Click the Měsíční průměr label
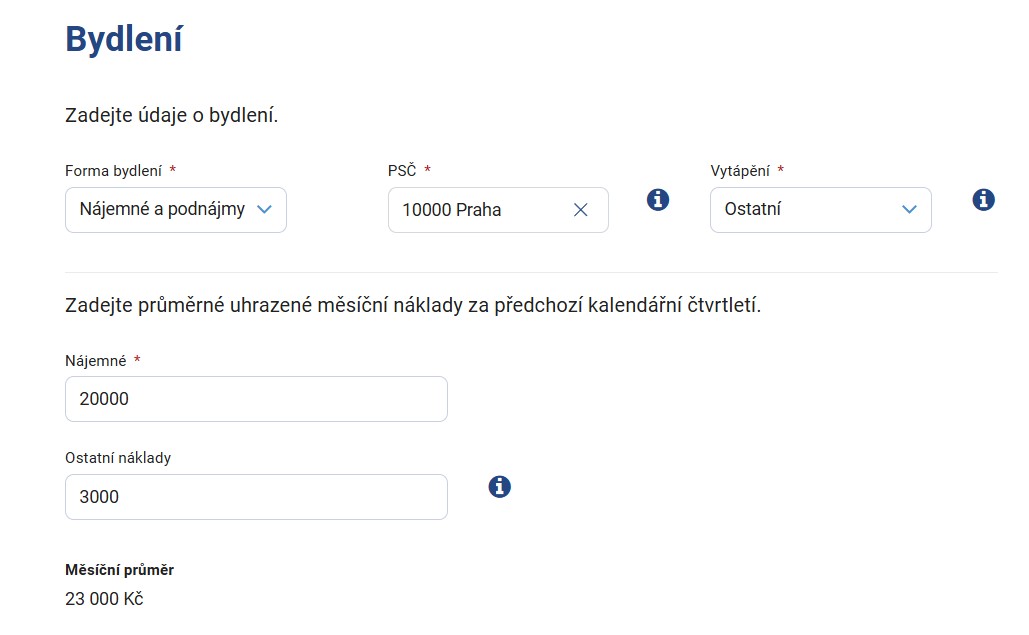 point(119,570)
